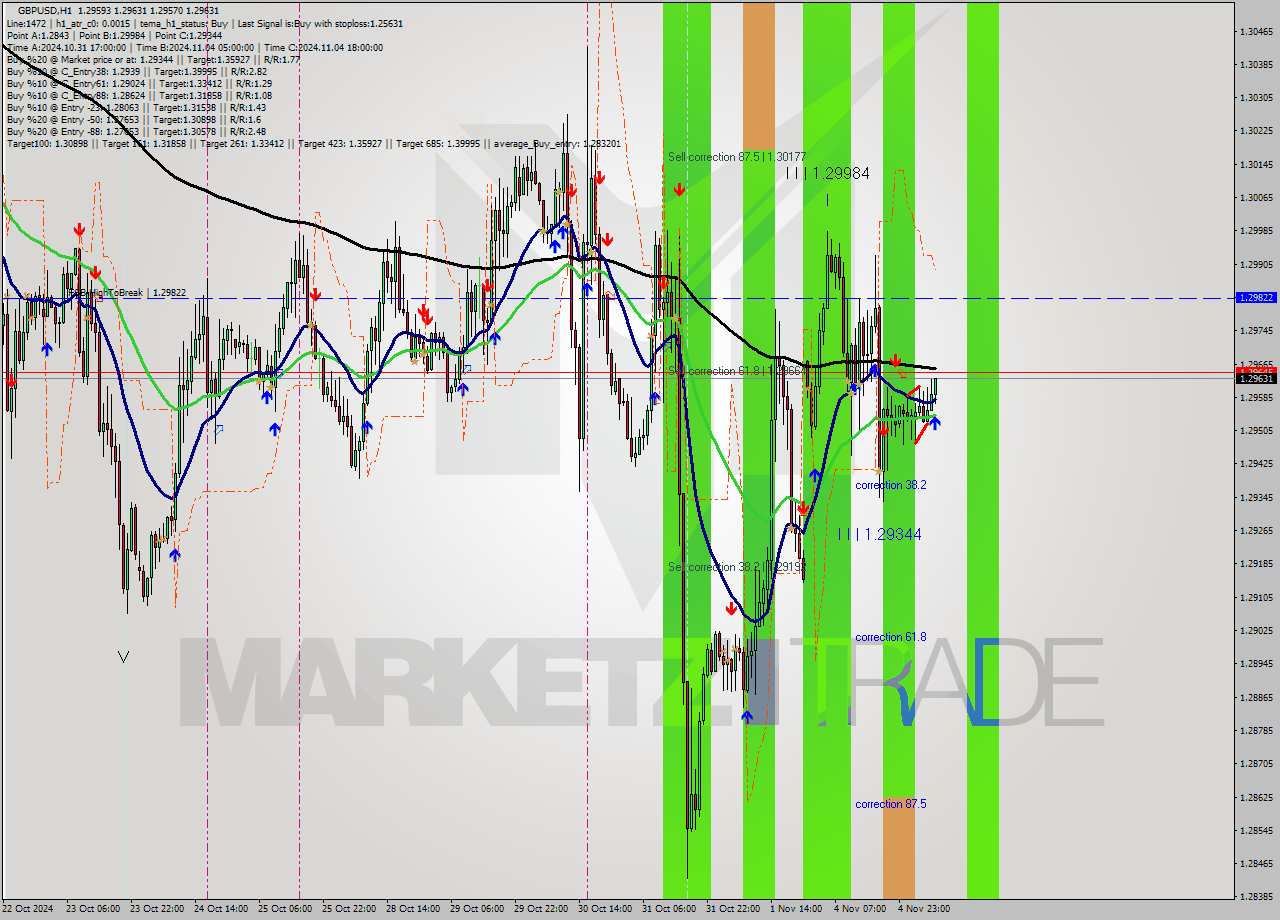Click the 1.30305 price axis label

pyautogui.click(x=1256, y=97)
